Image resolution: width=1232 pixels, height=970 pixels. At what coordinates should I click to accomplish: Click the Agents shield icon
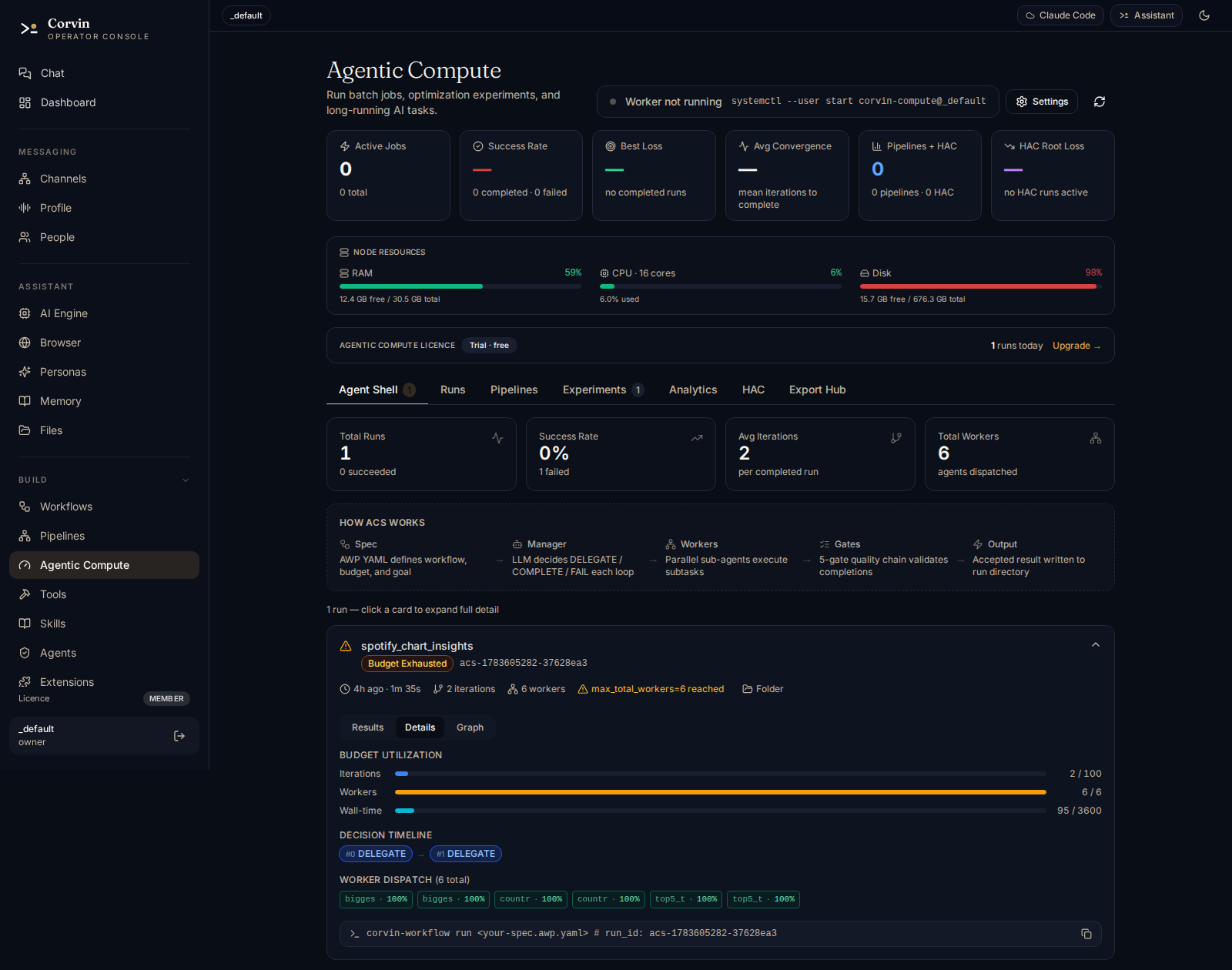pos(25,653)
